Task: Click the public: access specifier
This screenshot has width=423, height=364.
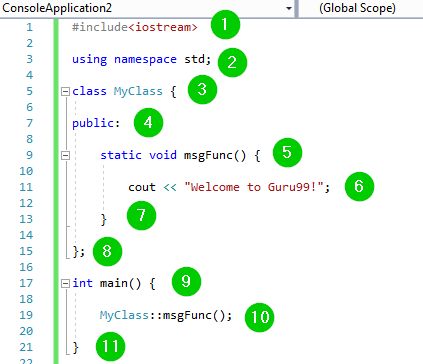Action: [96, 123]
